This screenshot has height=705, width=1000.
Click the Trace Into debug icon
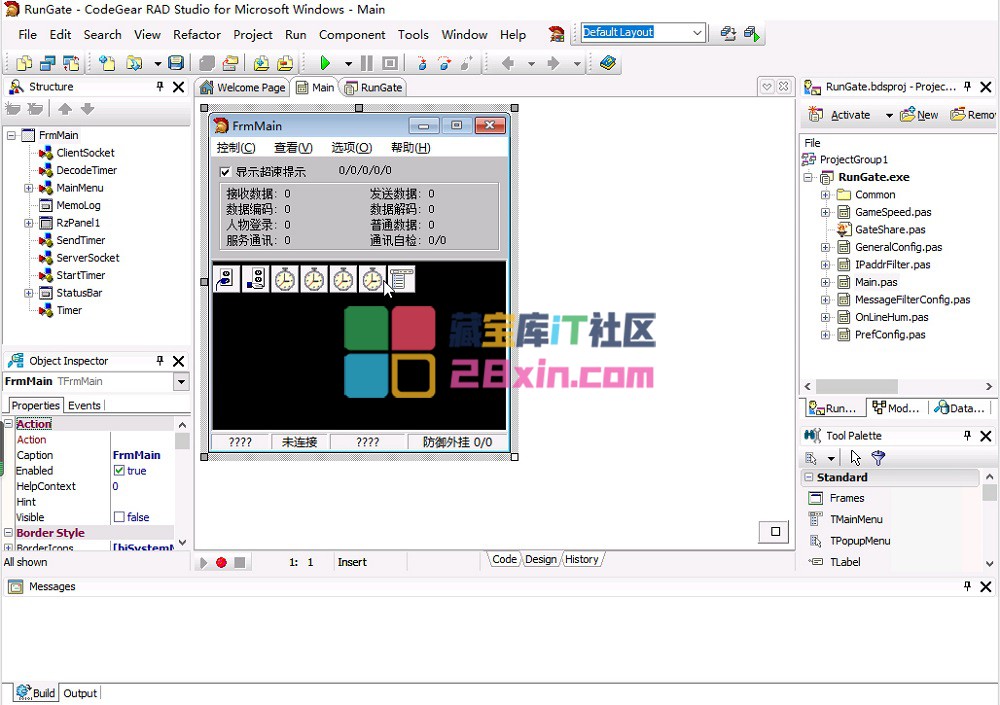click(421, 63)
